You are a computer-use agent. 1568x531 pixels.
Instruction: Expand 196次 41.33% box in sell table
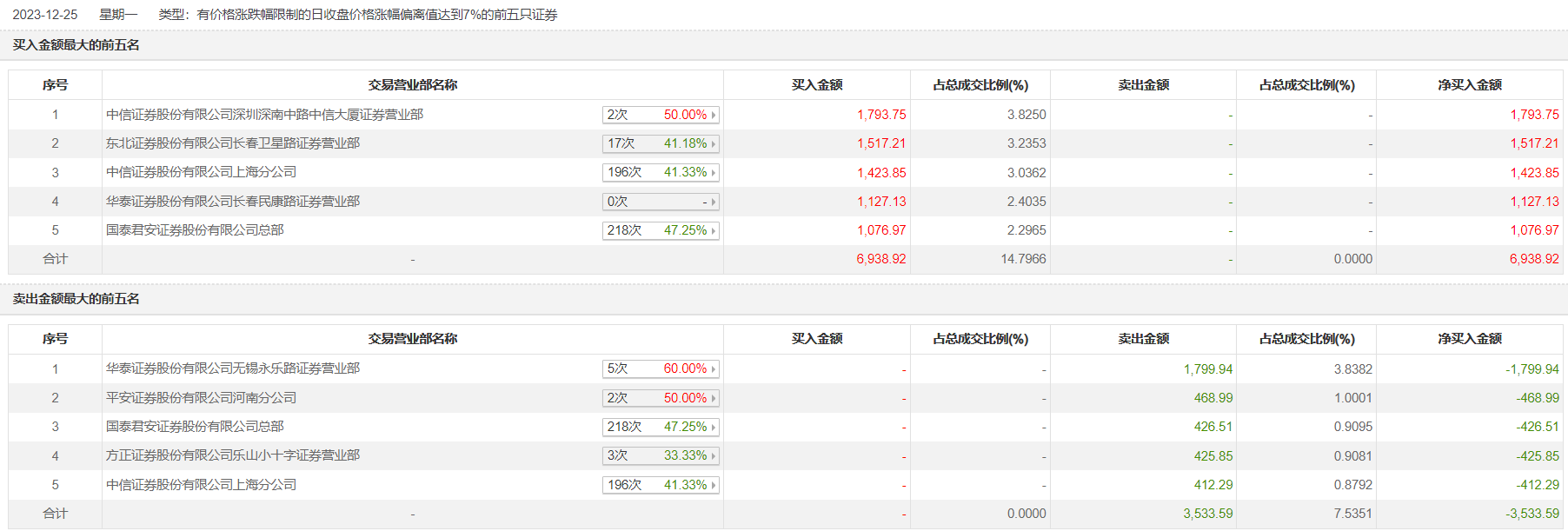(x=661, y=485)
